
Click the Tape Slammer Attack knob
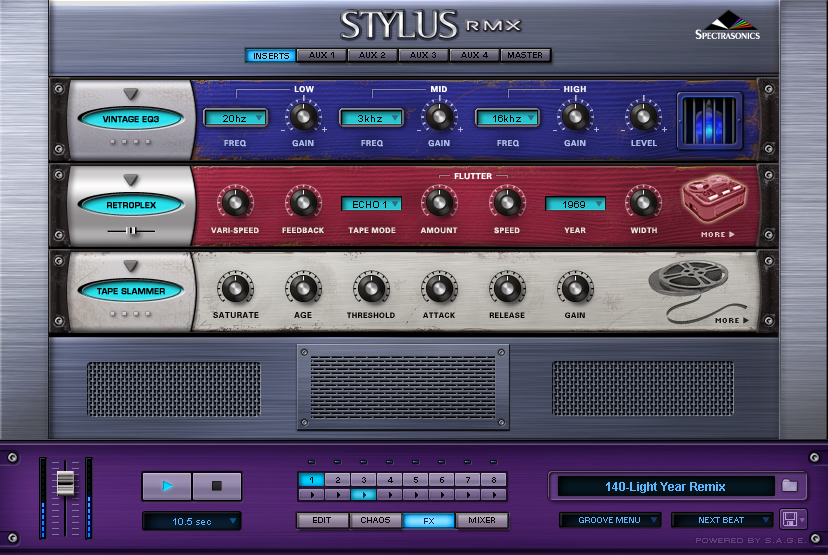439,288
